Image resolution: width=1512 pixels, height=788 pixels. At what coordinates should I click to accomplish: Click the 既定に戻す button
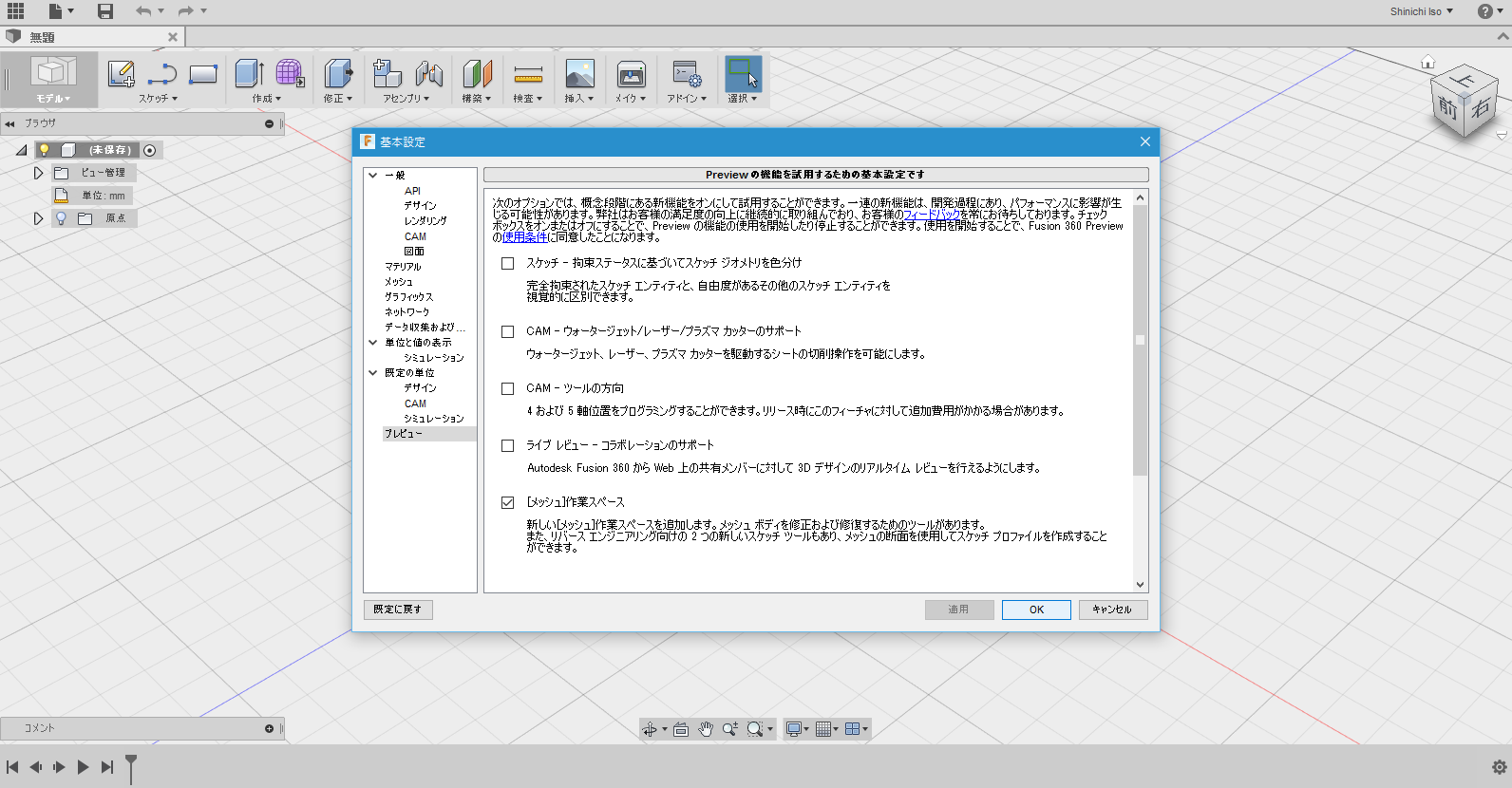398,610
